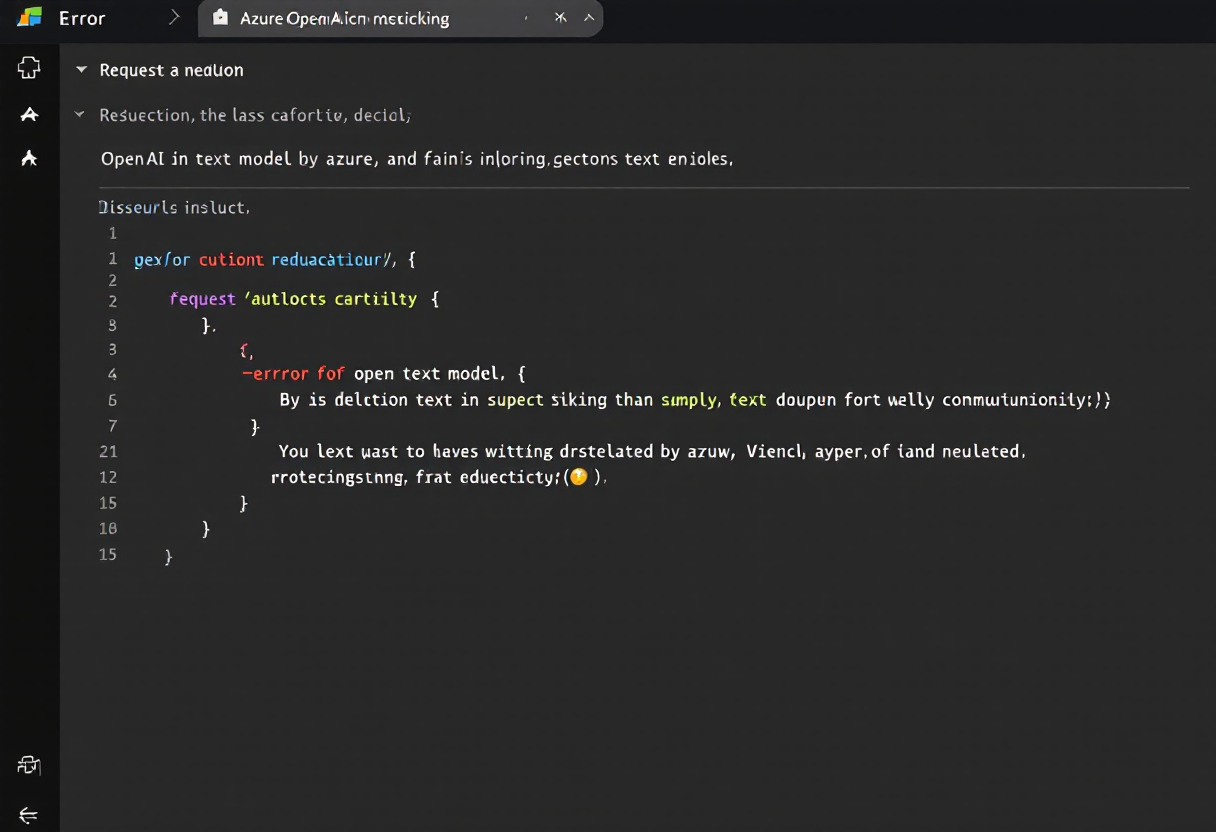The image size is (1216, 832).
Task: Click the red '{,' brace line
Action: (x=248, y=350)
